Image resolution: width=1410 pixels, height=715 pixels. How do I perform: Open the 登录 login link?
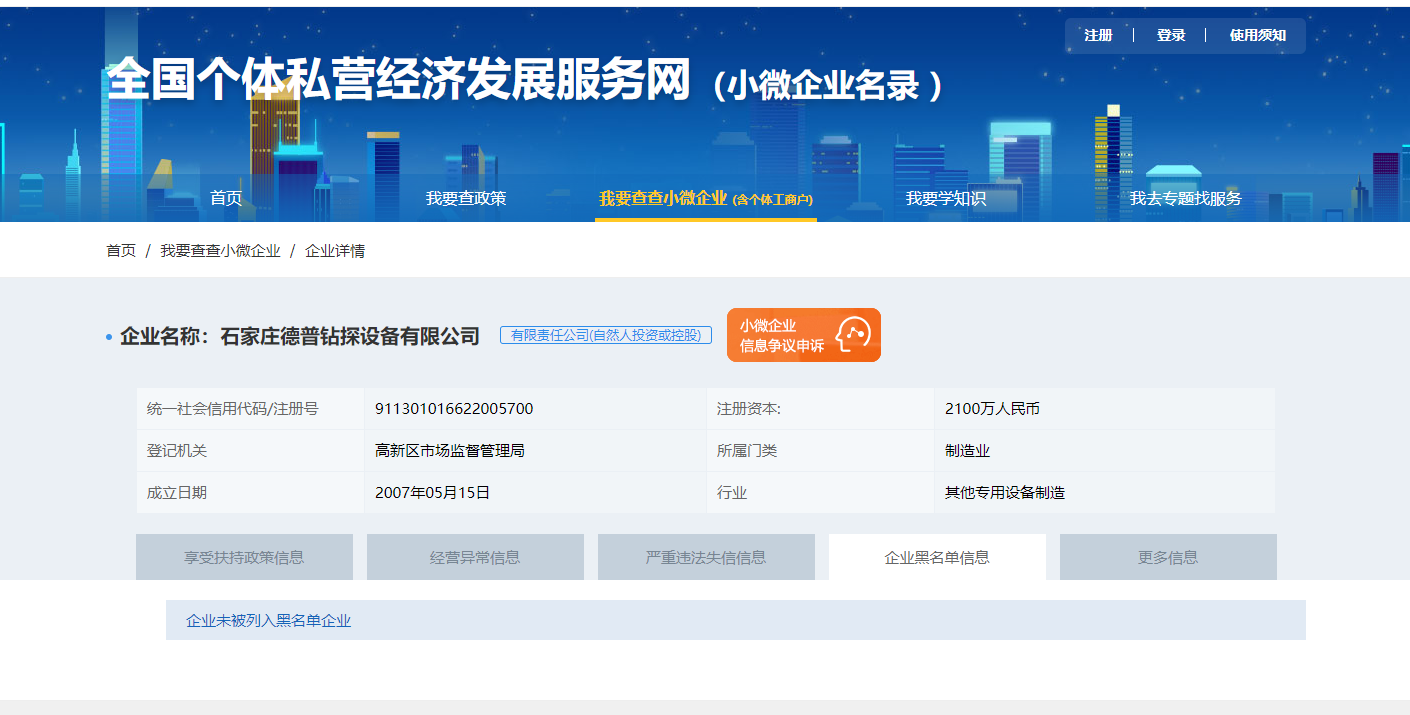(x=1171, y=35)
